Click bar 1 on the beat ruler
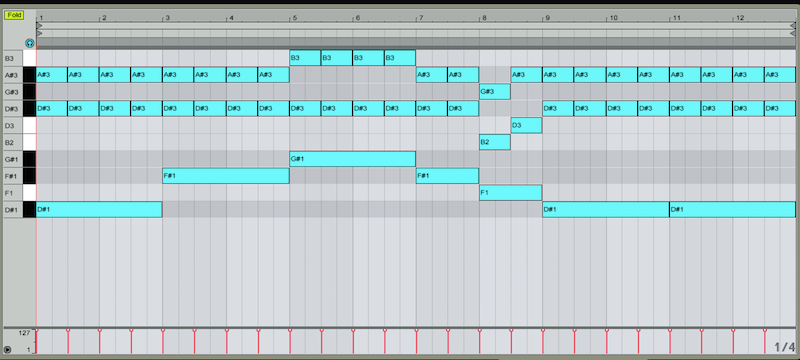Screen dimensions: 800x360 pos(41,18)
